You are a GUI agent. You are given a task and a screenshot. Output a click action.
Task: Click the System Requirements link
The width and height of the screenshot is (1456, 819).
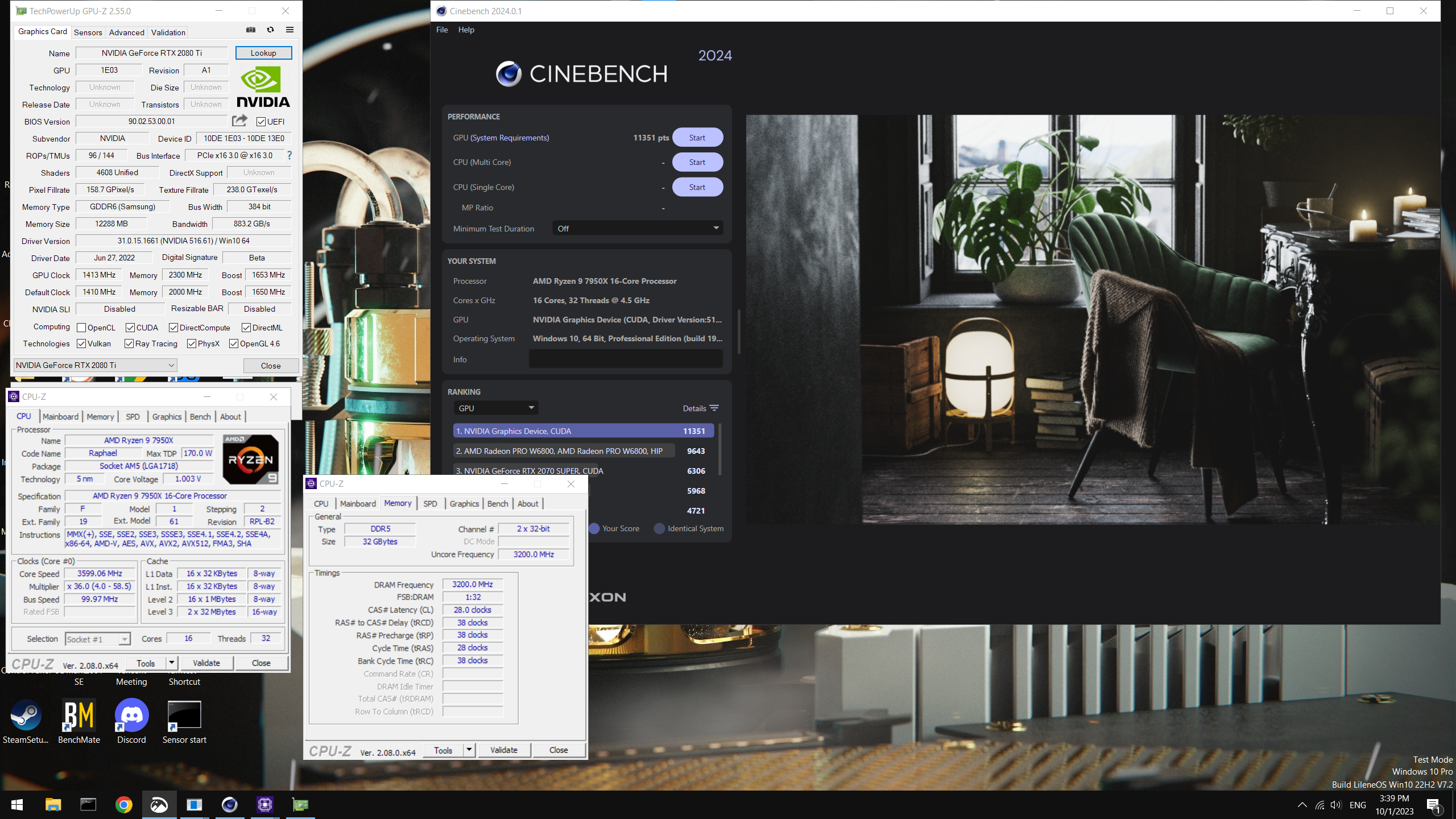(510, 138)
